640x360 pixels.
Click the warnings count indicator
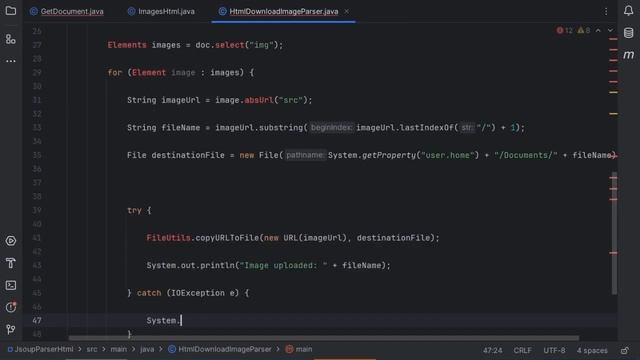584,31
